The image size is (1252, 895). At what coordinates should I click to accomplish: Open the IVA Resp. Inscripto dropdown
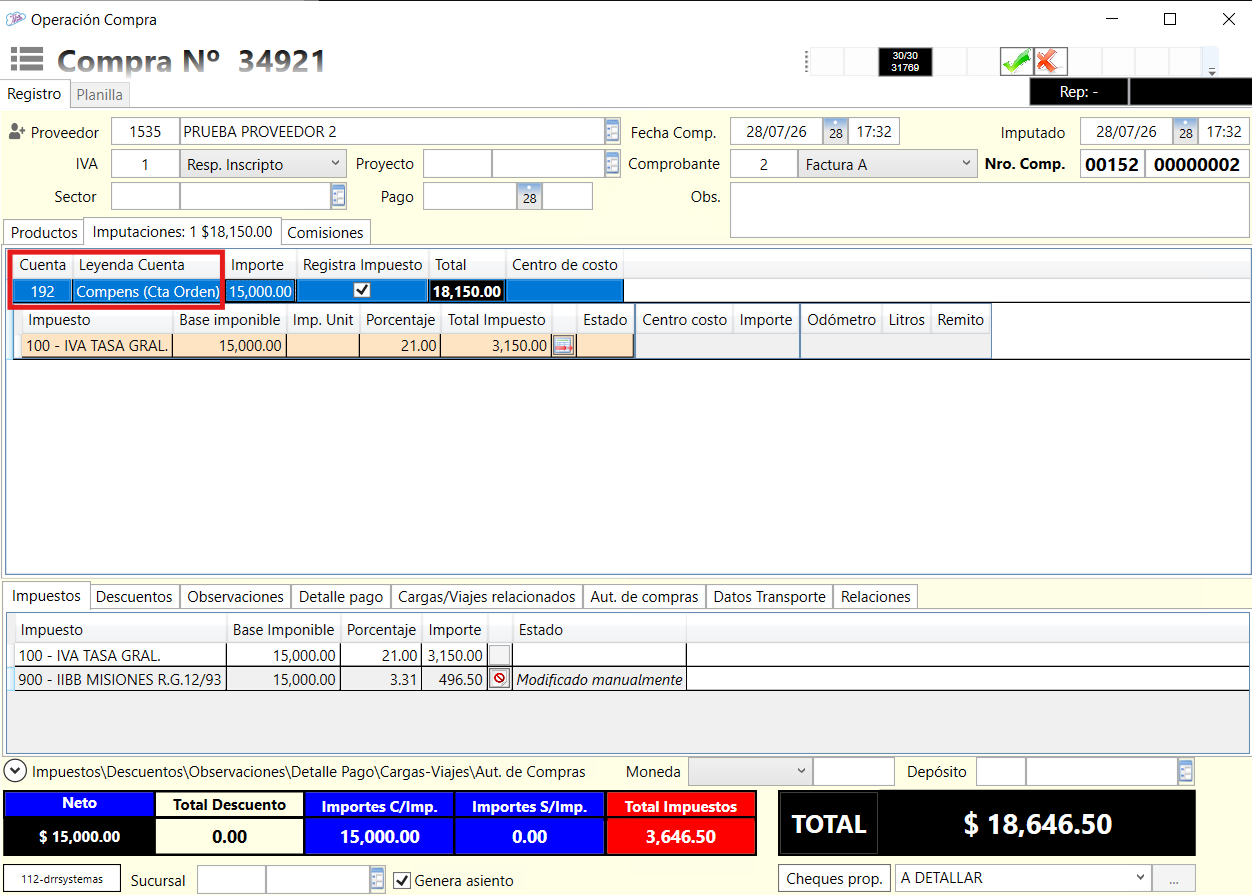tap(335, 164)
